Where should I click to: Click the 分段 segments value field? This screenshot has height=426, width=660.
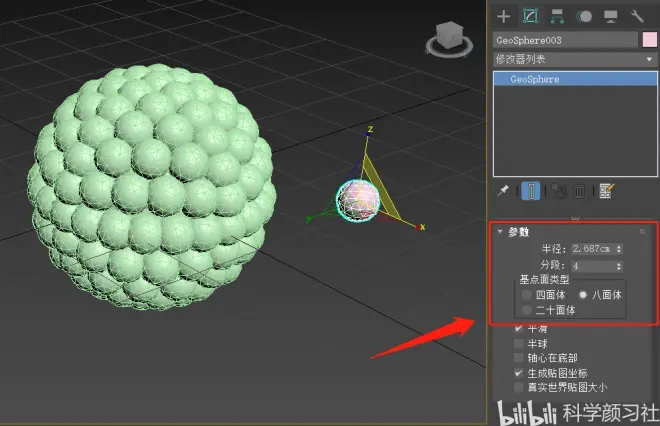593,266
